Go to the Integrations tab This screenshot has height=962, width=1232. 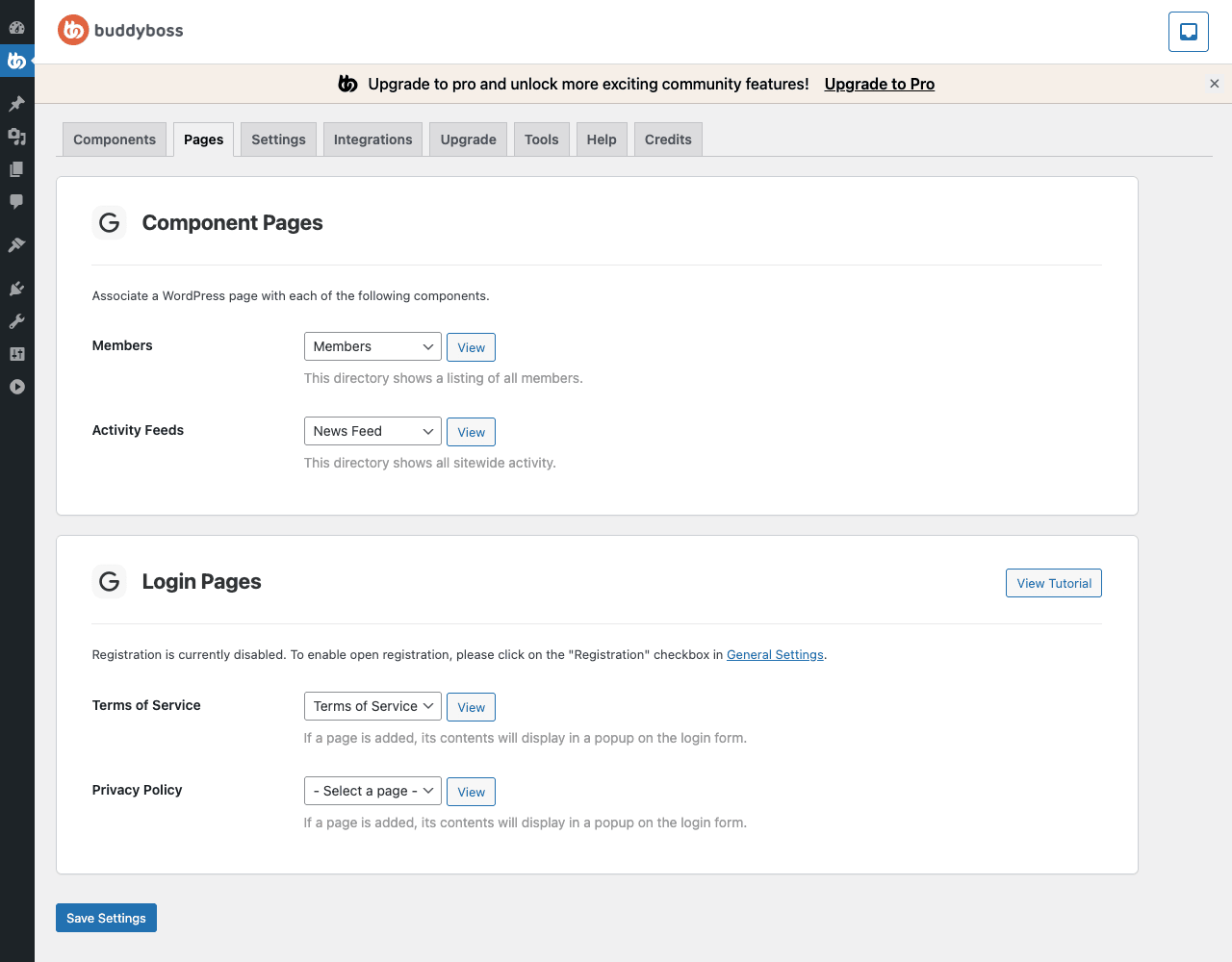click(x=373, y=139)
